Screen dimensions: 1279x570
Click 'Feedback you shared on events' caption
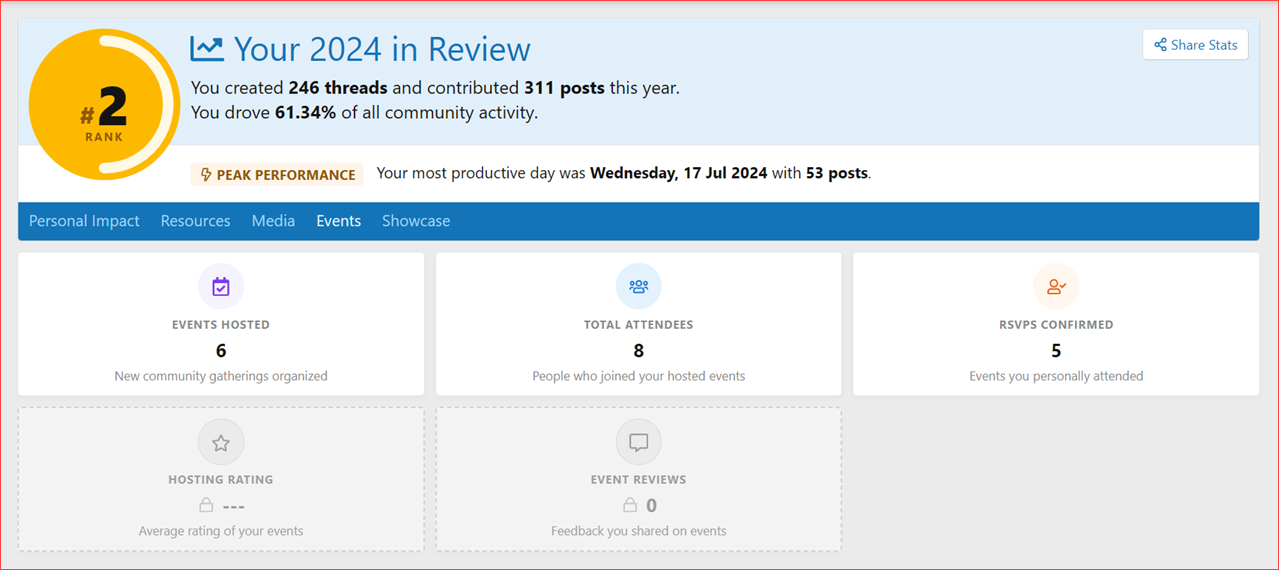(639, 531)
